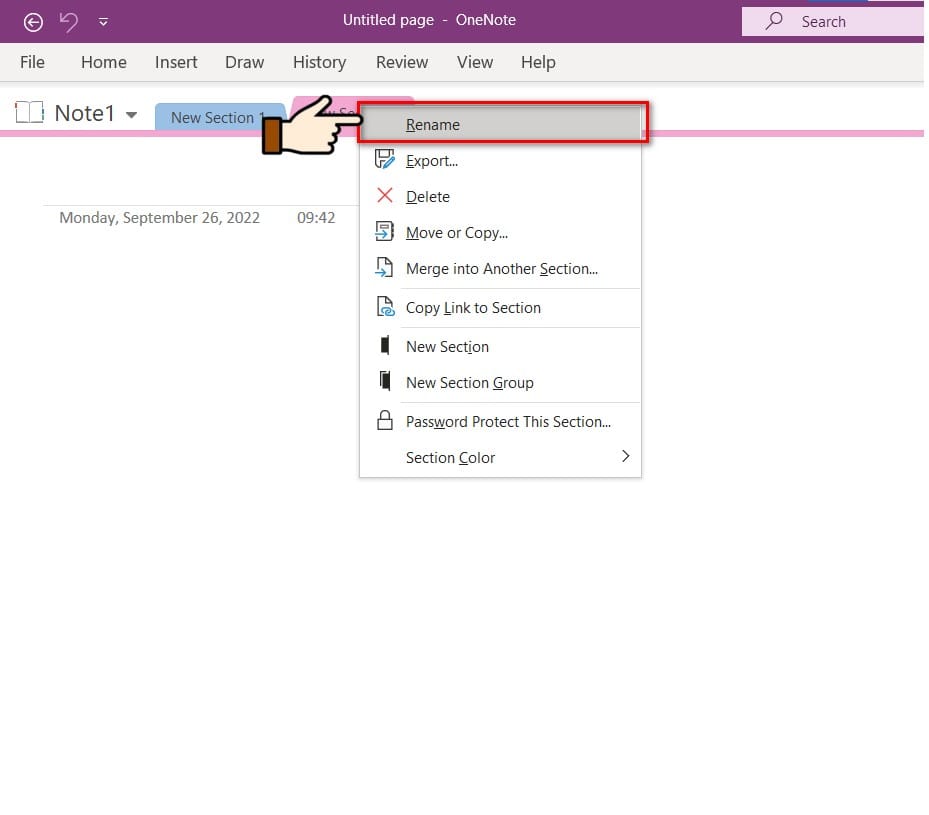
Task: Click inside the Search box
Action: tap(840, 21)
